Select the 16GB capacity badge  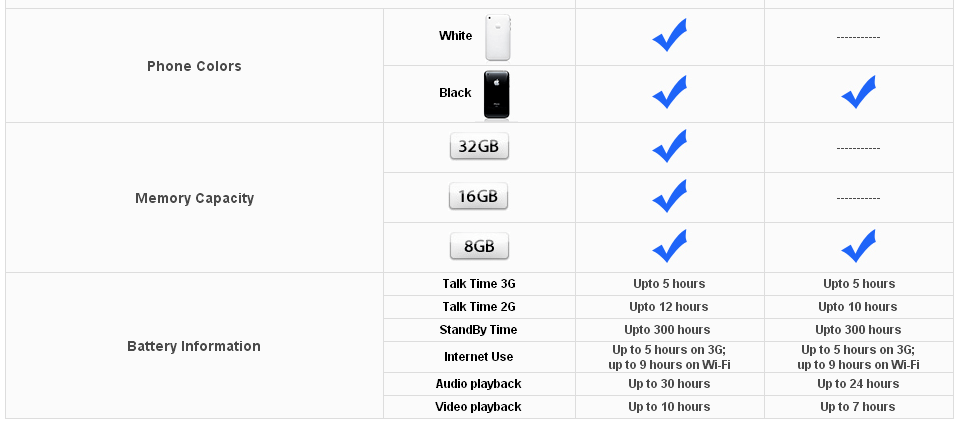[x=479, y=197]
